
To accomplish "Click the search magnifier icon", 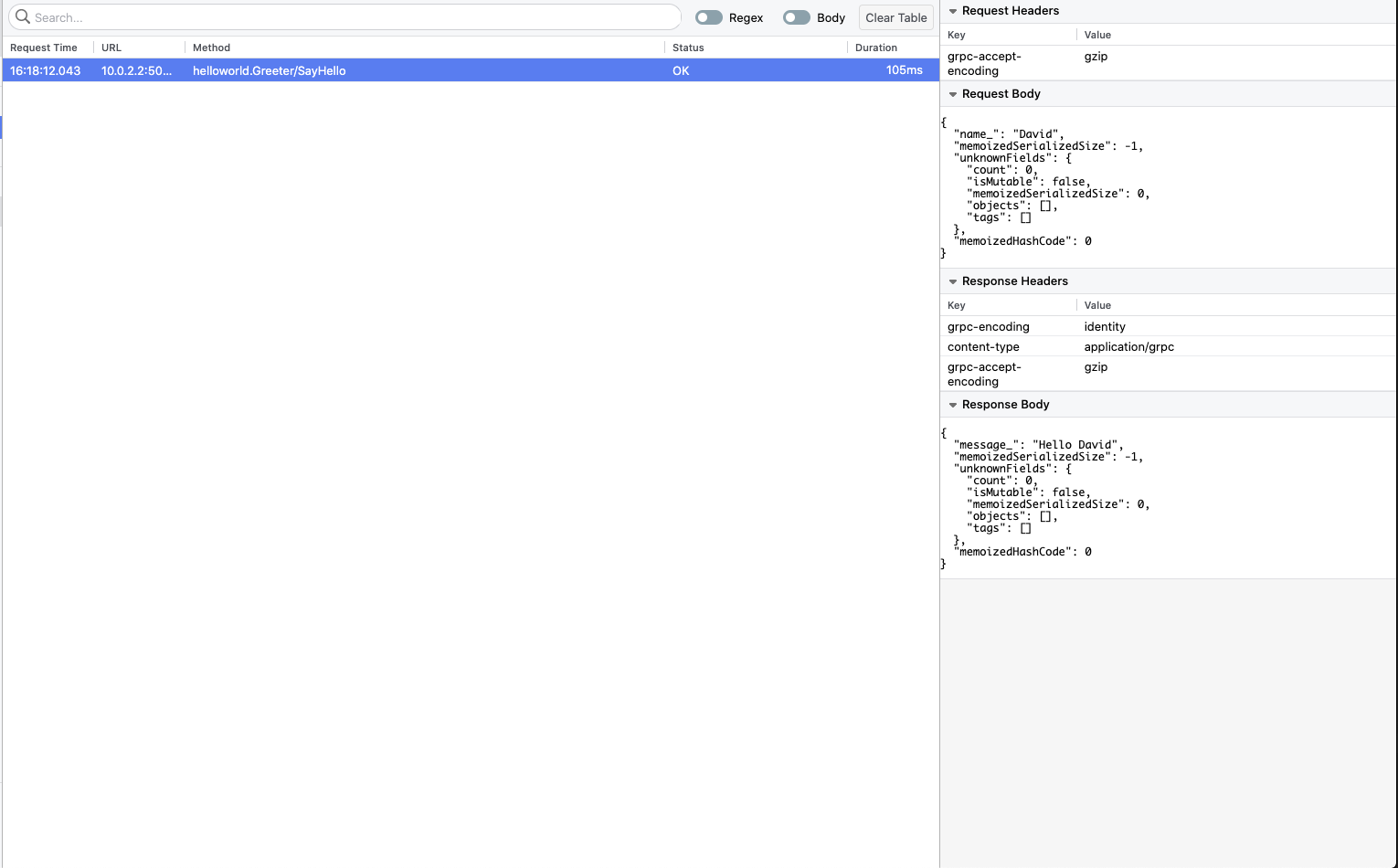I will [x=23, y=16].
